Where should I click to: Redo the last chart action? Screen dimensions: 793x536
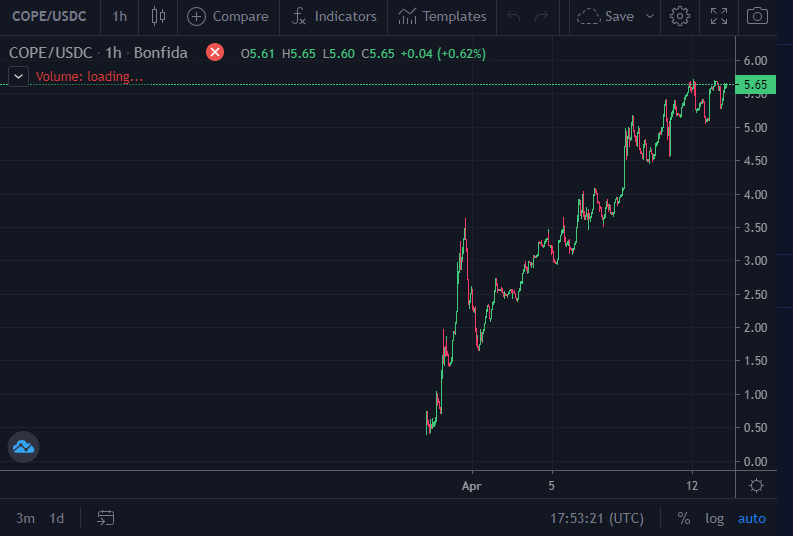[x=542, y=16]
